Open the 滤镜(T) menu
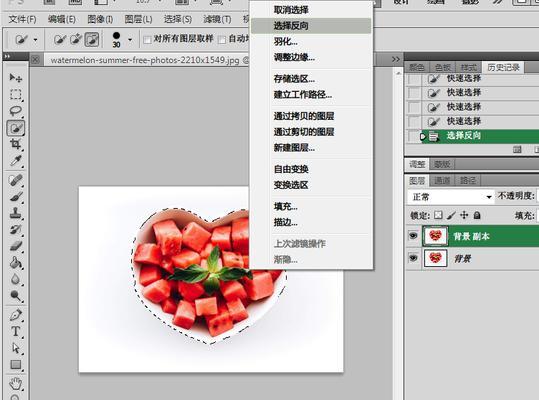Viewport: 539px width, 400px height. coord(217,19)
